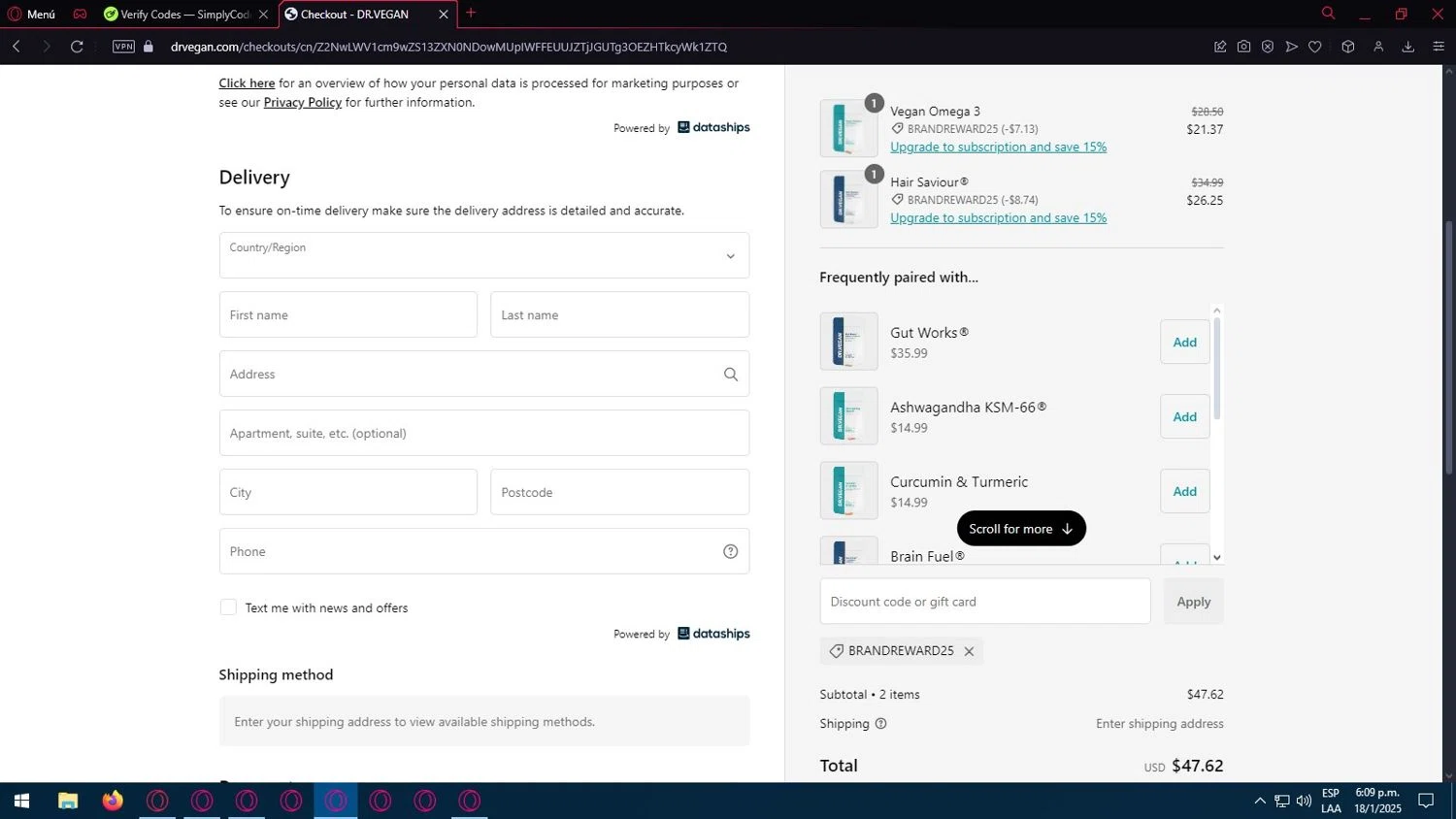Click the dataships logo below the text-me checkbox
This screenshot has height=819, width=1456.
713,634
